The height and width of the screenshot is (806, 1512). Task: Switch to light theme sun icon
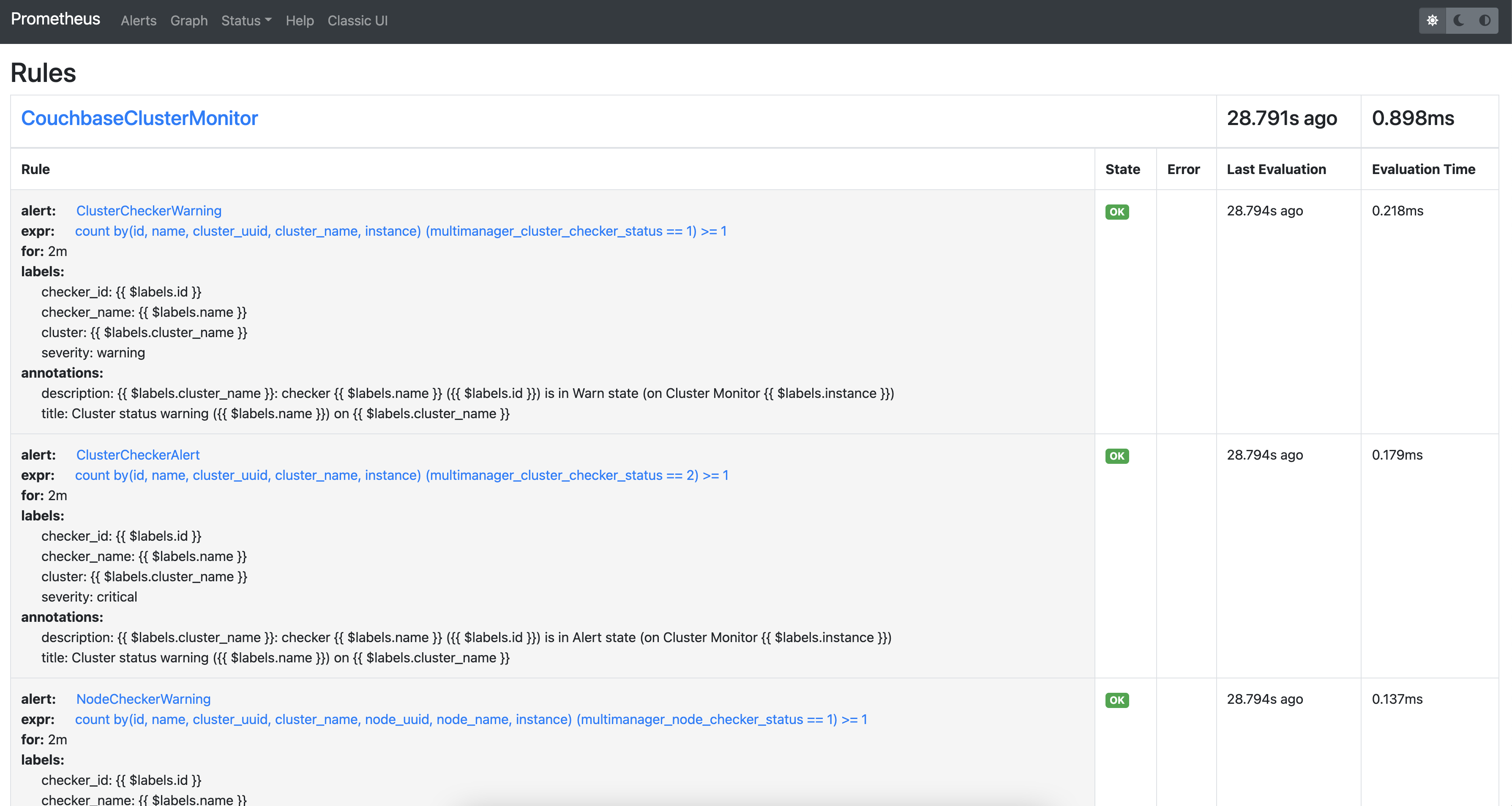[x=1432, y=21]
